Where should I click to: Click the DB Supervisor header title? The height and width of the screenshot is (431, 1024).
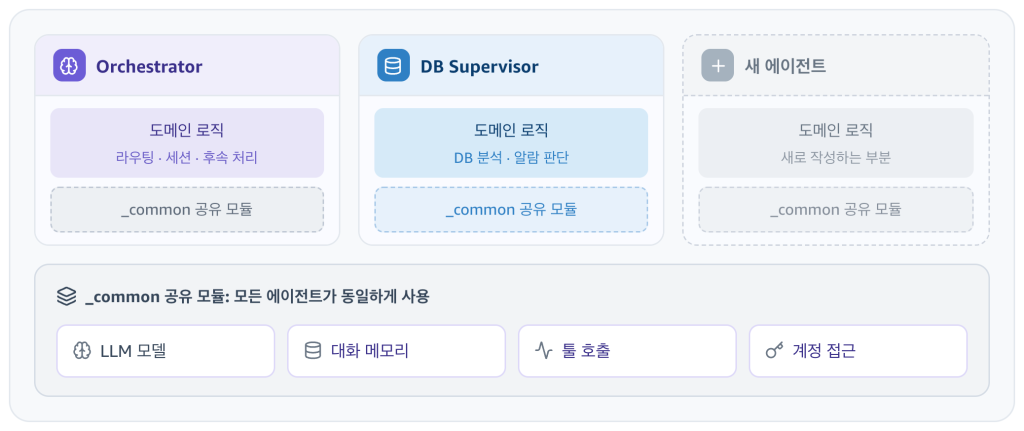point(479,66)
